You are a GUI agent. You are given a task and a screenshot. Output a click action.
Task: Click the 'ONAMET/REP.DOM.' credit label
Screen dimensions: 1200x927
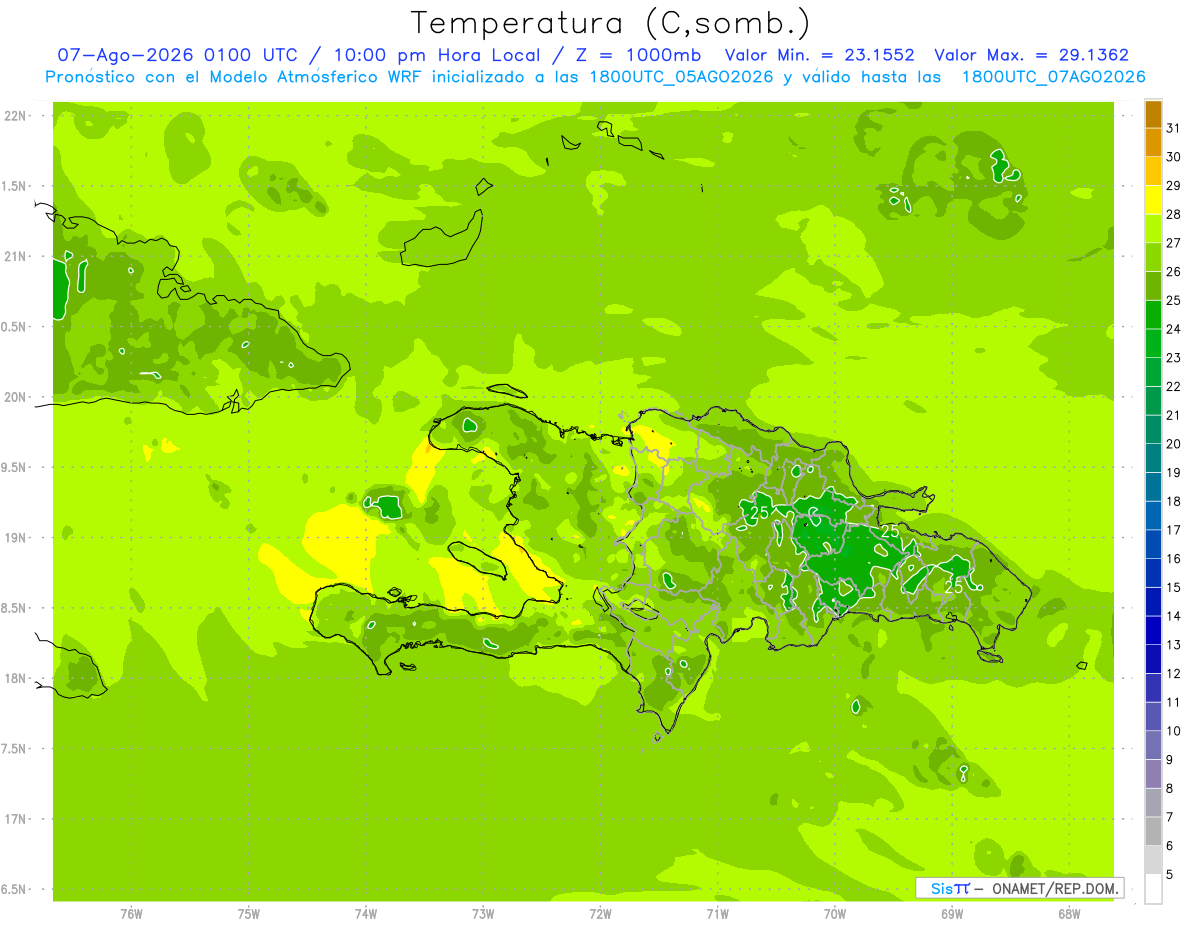[x=1054, y=888]
